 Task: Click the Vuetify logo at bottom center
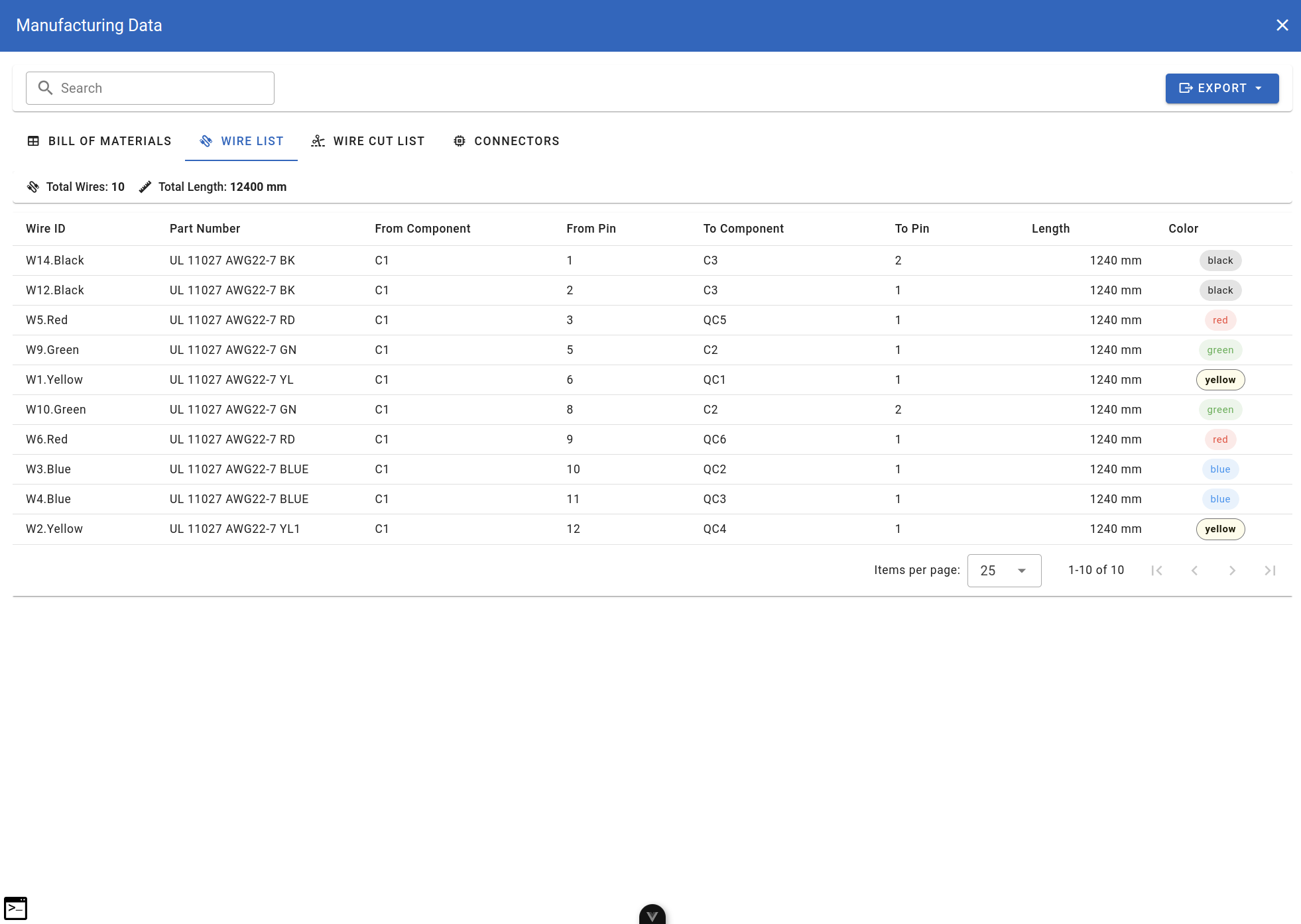coord(652,915)
